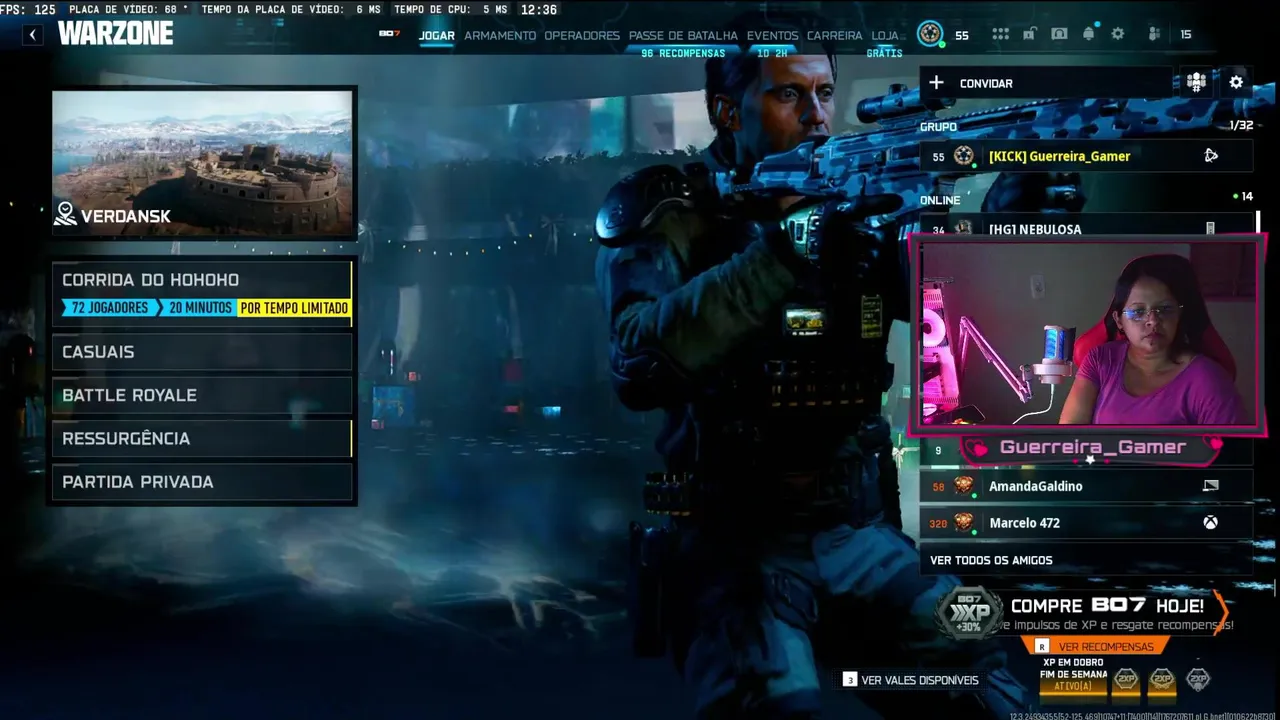This screenshot has height=720, width=1280.
Task: Click Xbox icon on Marcelo 472 row
Action: 1210,523
